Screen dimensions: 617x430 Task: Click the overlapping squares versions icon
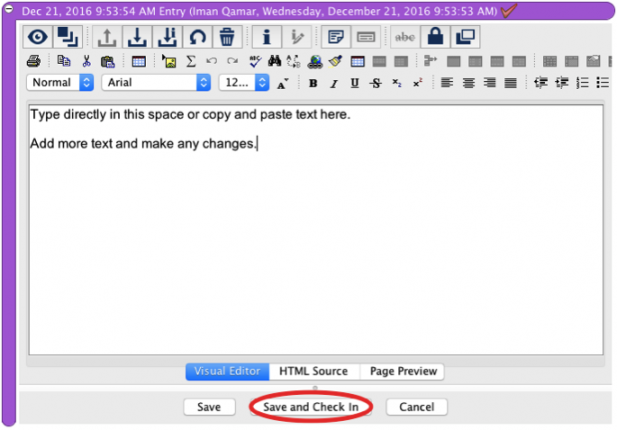click(68, 37)
